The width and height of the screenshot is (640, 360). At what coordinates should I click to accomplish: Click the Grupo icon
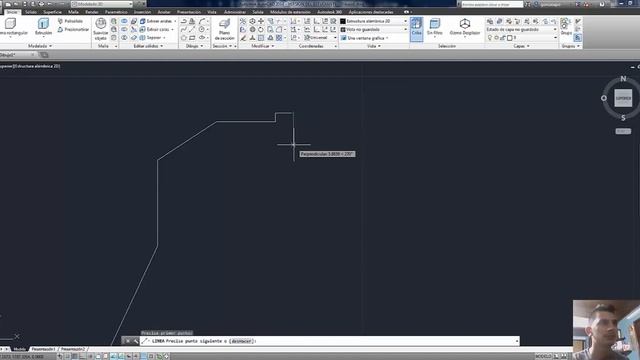[x=566, y=27]
